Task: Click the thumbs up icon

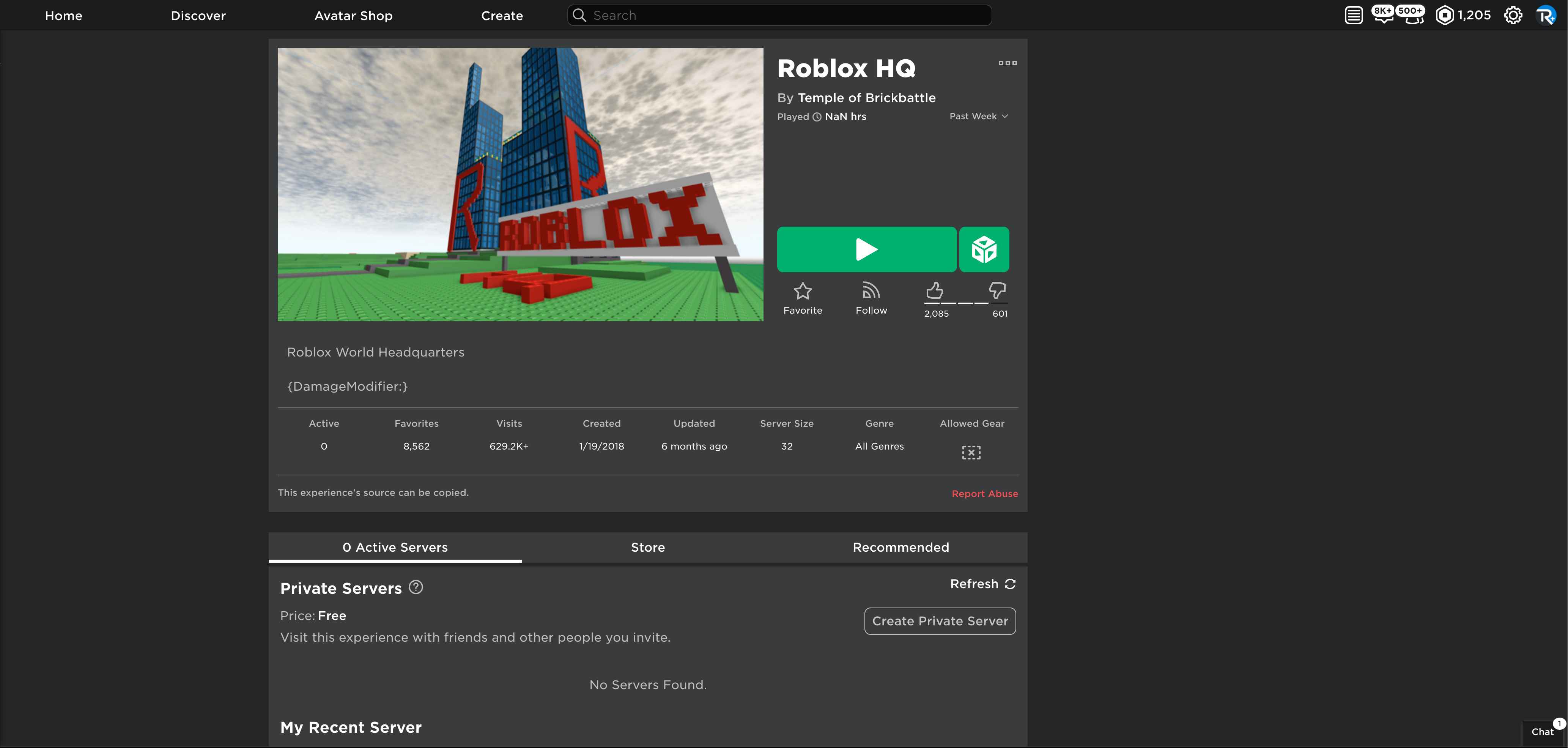Action: 935,290
